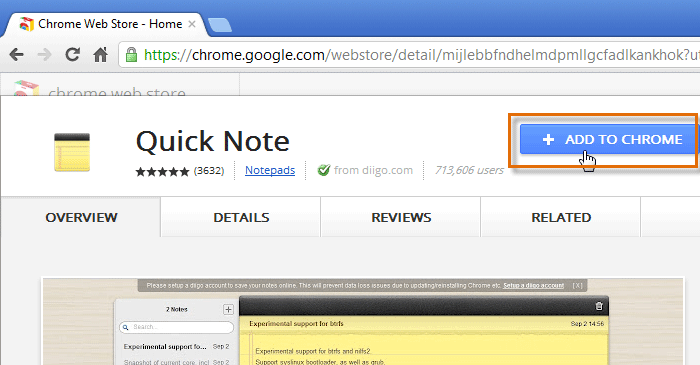Close the Chrome Web Store tab
The image size is (700, 365).
click(192, 24)
